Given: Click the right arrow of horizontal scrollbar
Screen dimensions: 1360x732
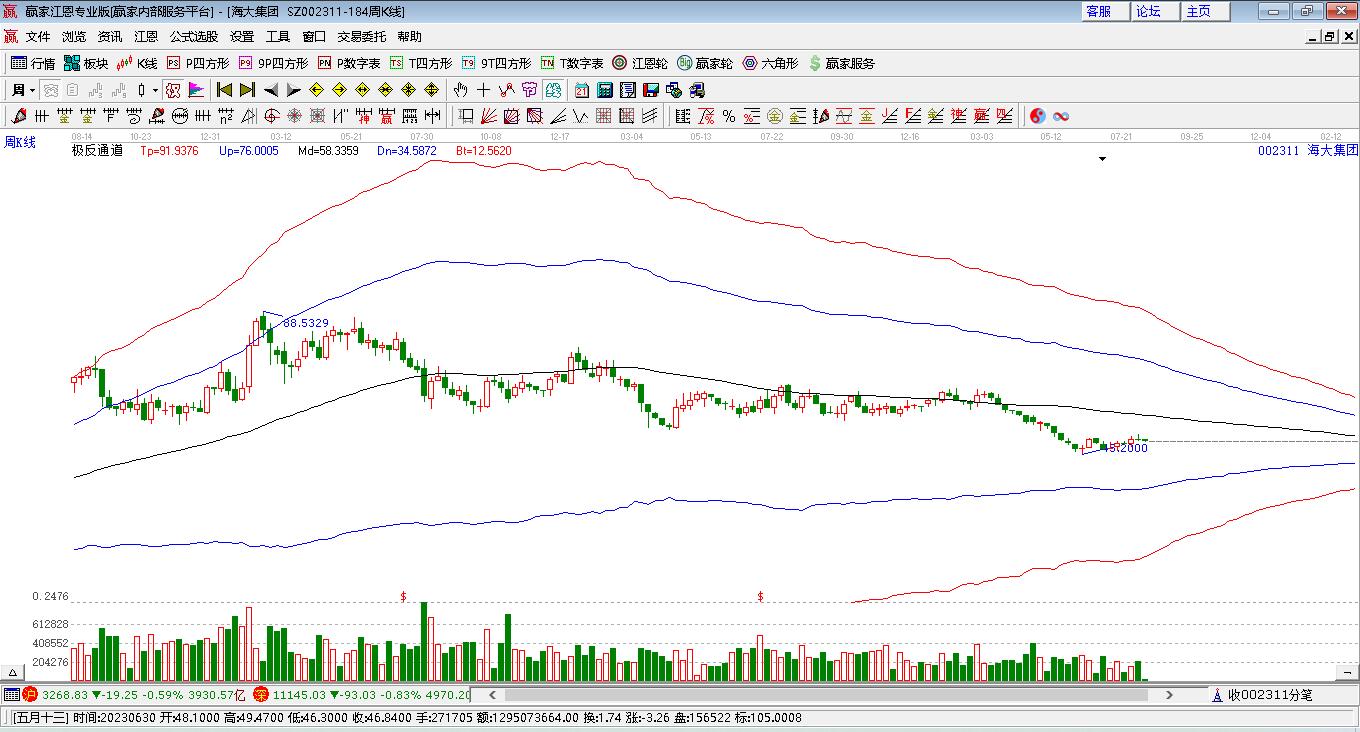Looking at the screenshot, I should (1169, 695).
